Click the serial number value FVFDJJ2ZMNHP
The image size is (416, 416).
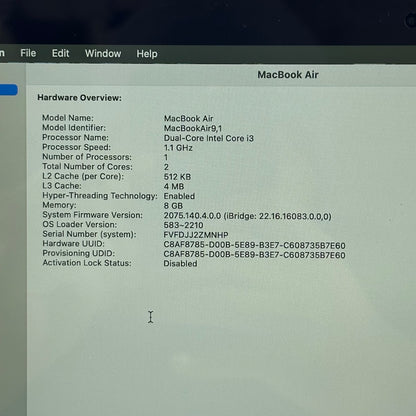click(x=196, y=235)
